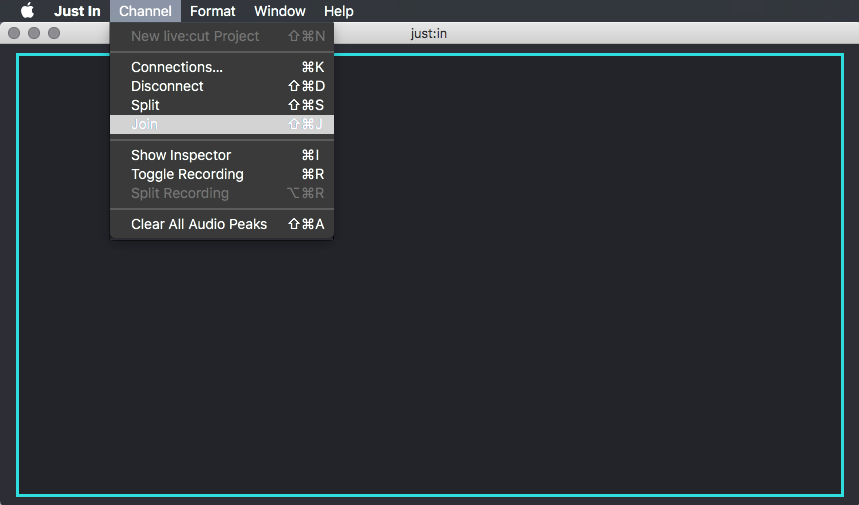The height and width of the screenshot is (505, 859).
Task: Open the Window menu
Action: [x=280, y=11]
